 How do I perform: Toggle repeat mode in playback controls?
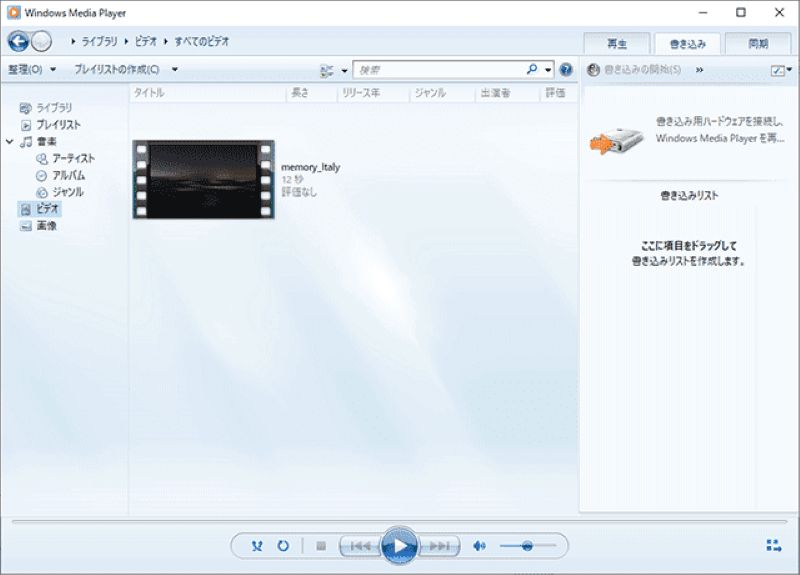(x=283, y=546)
